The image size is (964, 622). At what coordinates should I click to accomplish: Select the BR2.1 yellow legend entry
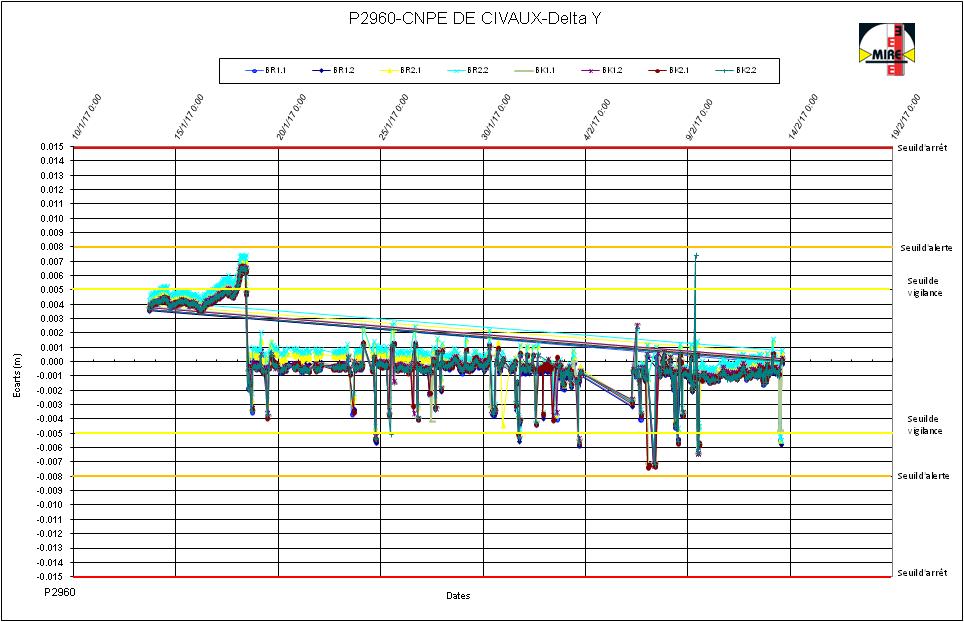pos(400,71)
